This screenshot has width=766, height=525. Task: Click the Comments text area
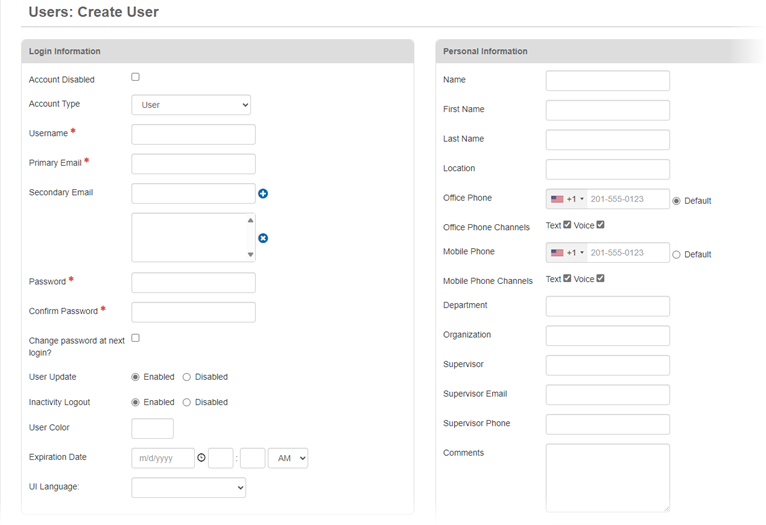tap(607, 478)
